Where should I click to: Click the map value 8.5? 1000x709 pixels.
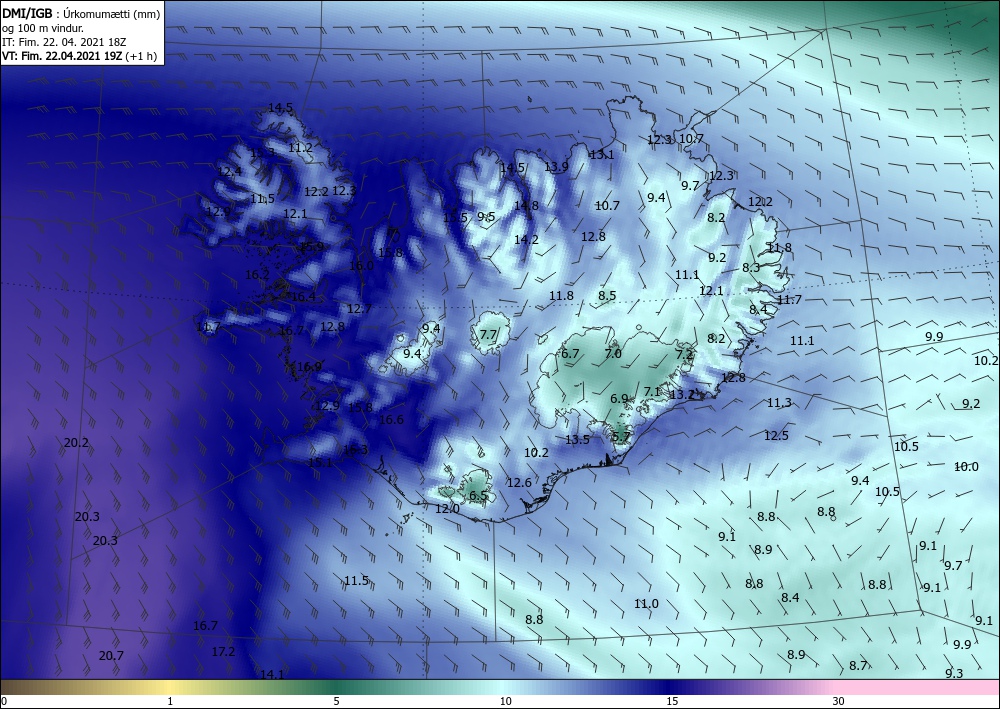point(607,295)
